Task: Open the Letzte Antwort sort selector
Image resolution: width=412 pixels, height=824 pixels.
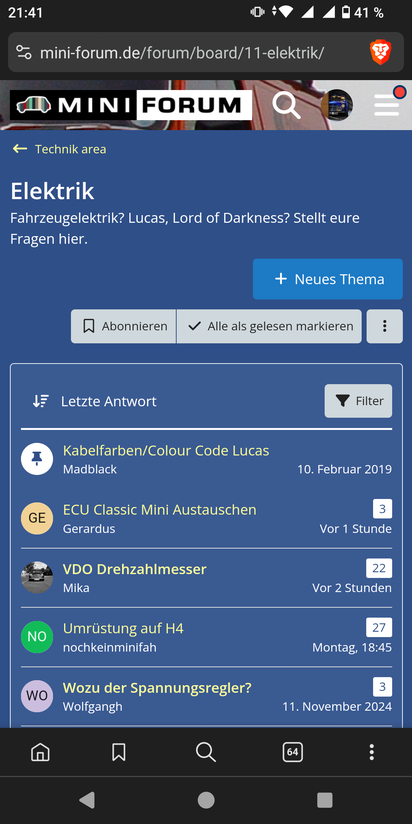Action: 94,401
